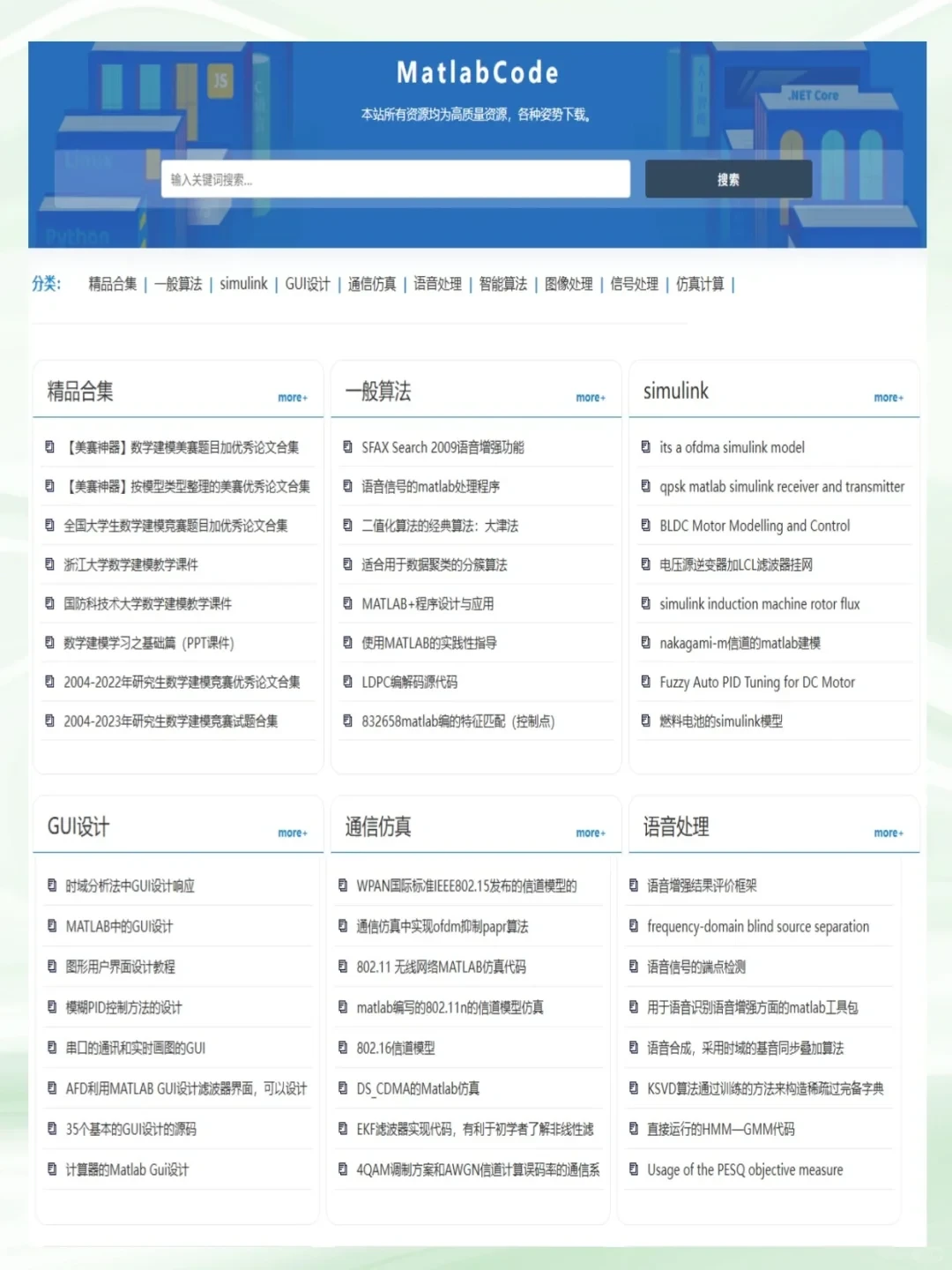Click the document icon beside 浙江大学数学建模教学课件

(49, 564)
